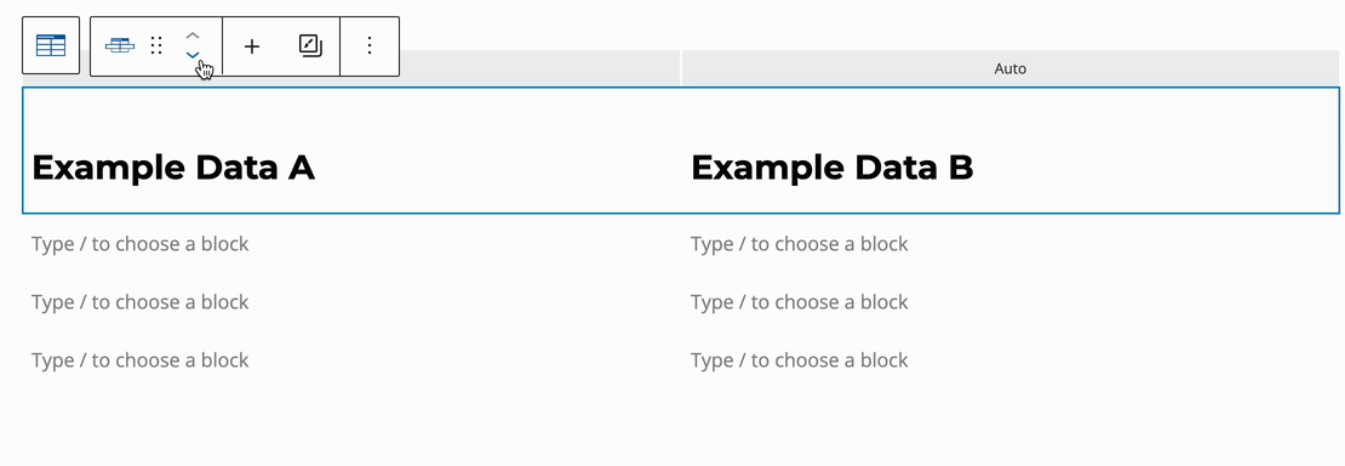1345x466 pixels.
Task: Select the parent table block icon
Action: [51, 46]
